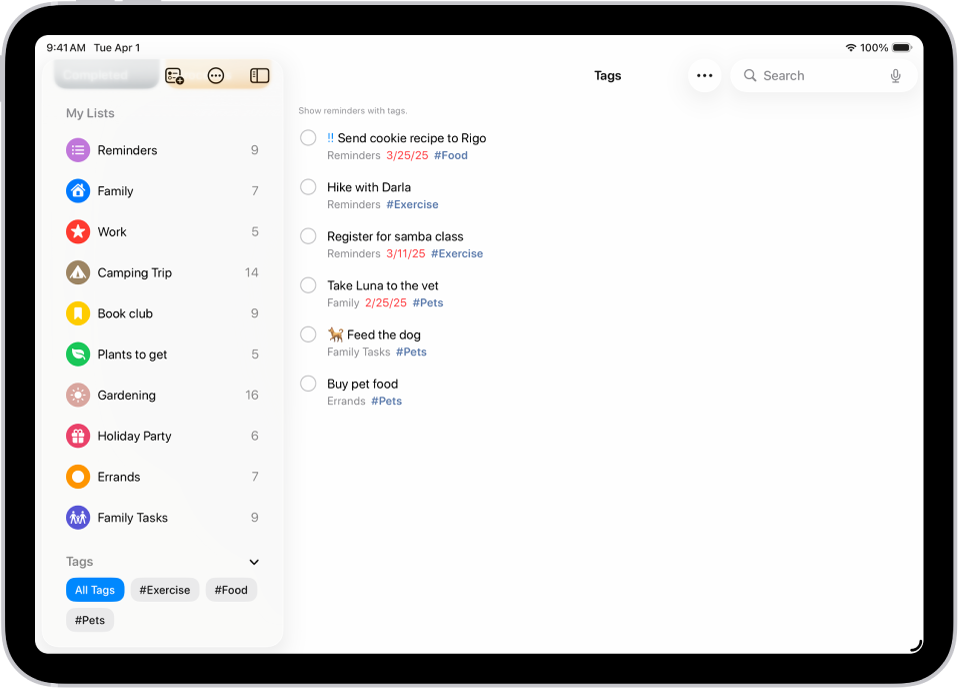Open the Book club bookmark icon
960x690 pixels.
[x=77, y=313]
